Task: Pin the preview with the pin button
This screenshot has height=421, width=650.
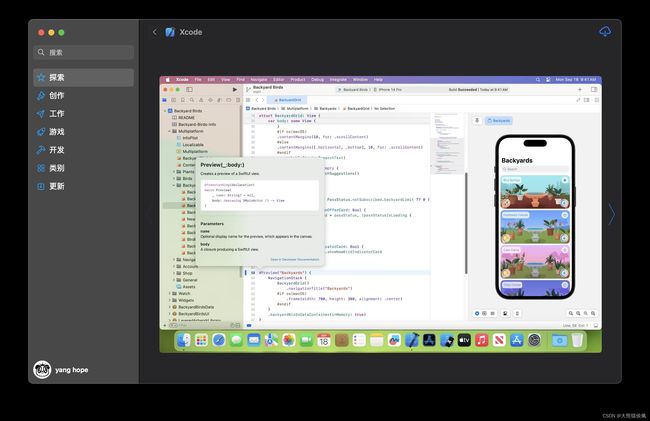Action: [x=477, y=121]
